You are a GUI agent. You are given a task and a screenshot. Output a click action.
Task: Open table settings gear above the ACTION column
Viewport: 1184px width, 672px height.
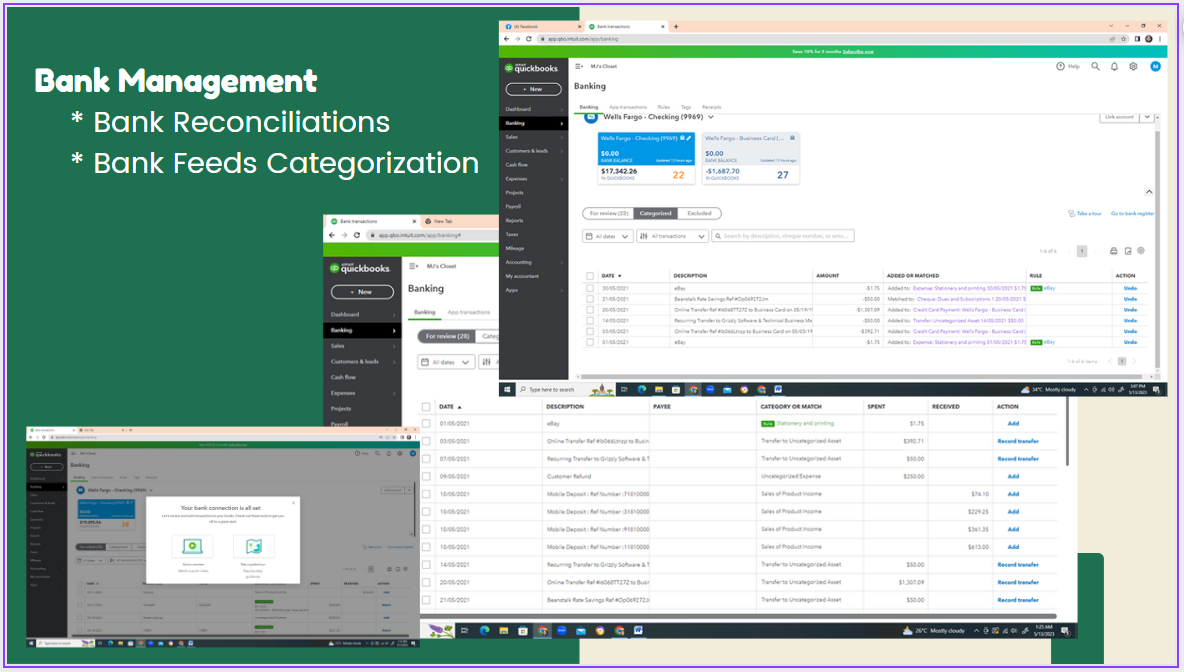[1141, 251]
